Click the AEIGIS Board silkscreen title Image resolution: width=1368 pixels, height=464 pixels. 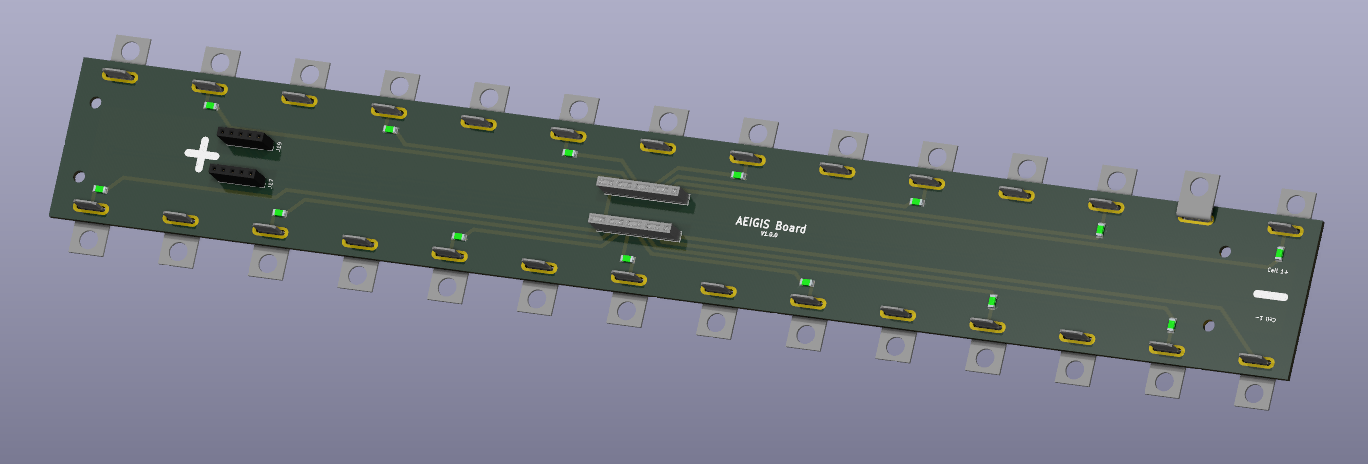click(x=770, y=224)
